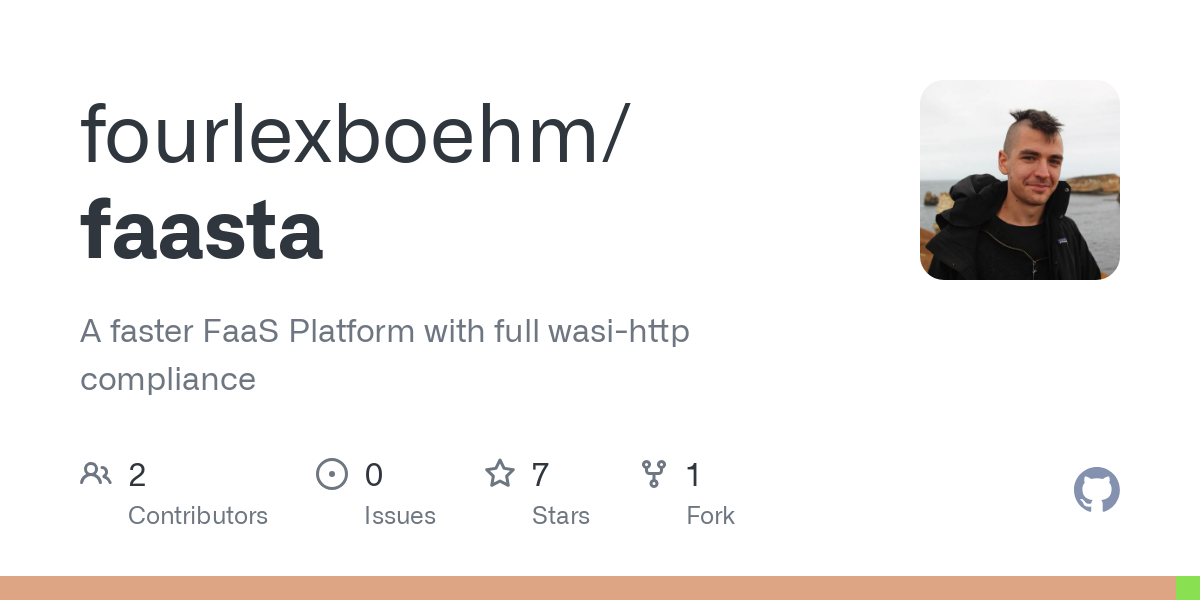The height and width of the screenshot is (600, 1200).
Task: Open the fourlexboehm profile avatar photo
Action: 1020,180
